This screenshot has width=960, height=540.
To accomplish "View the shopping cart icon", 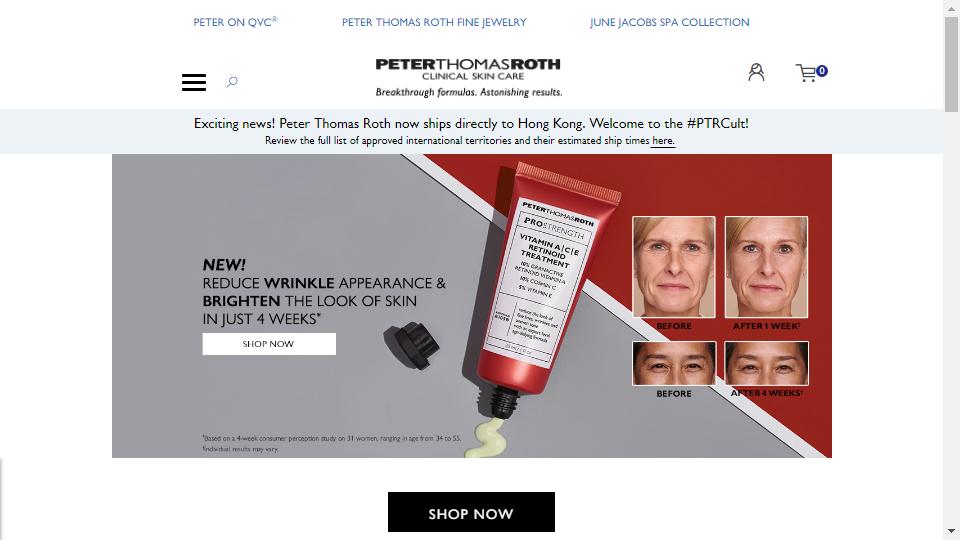I will pos(806,73).
